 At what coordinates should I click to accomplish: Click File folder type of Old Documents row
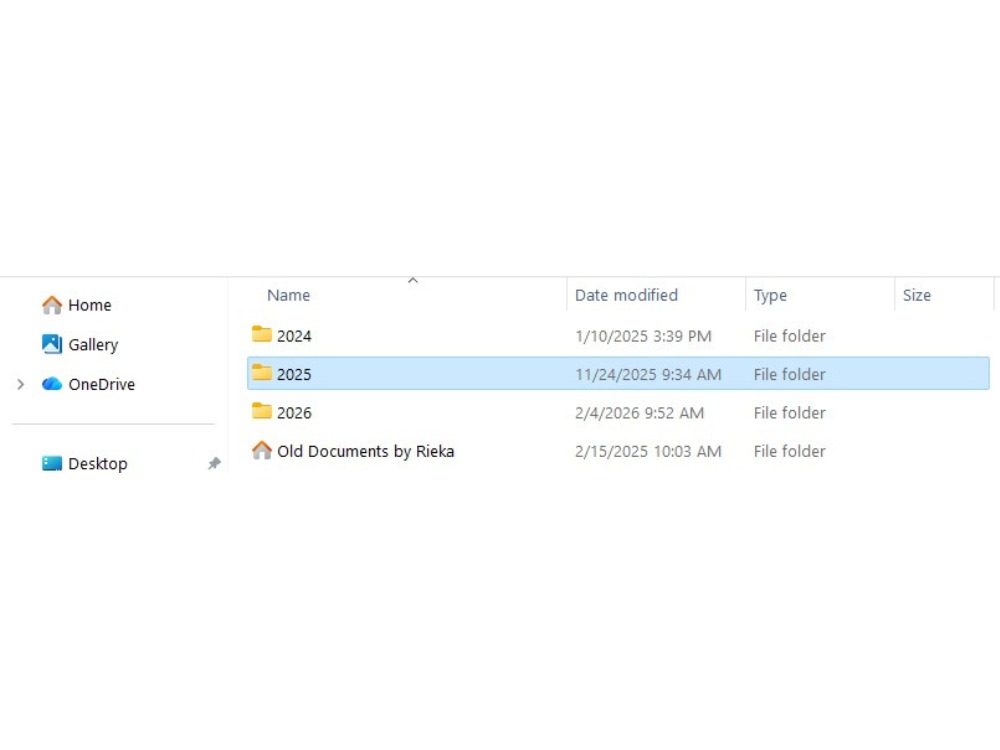[x=790, y=452]
